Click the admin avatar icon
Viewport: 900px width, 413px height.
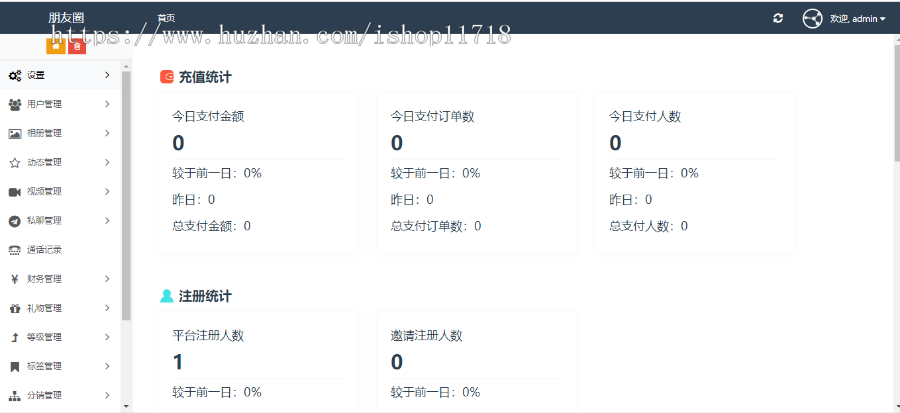812,18
